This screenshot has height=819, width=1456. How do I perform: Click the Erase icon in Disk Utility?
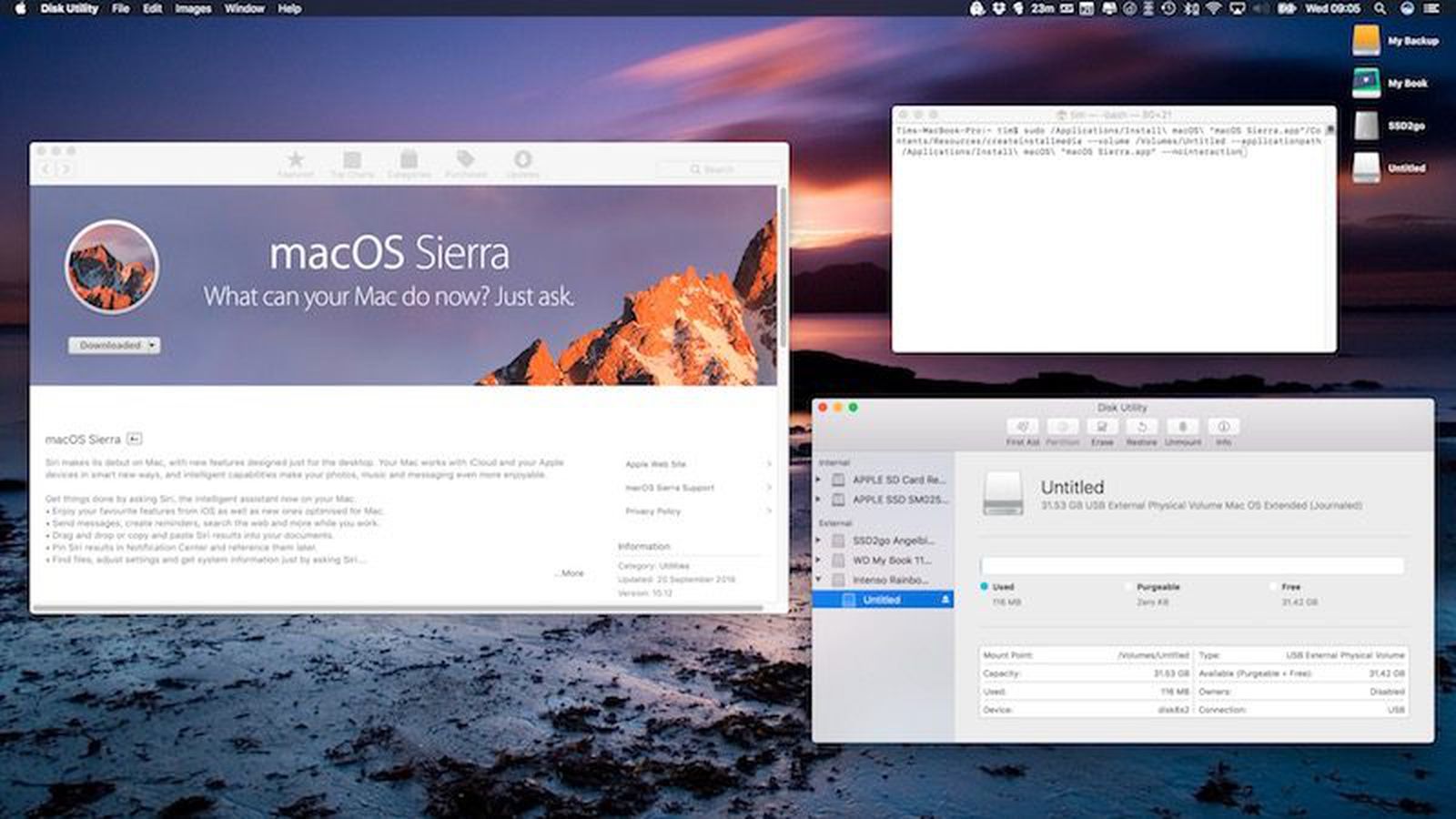pyautogui.click(x=1102, y=428)
